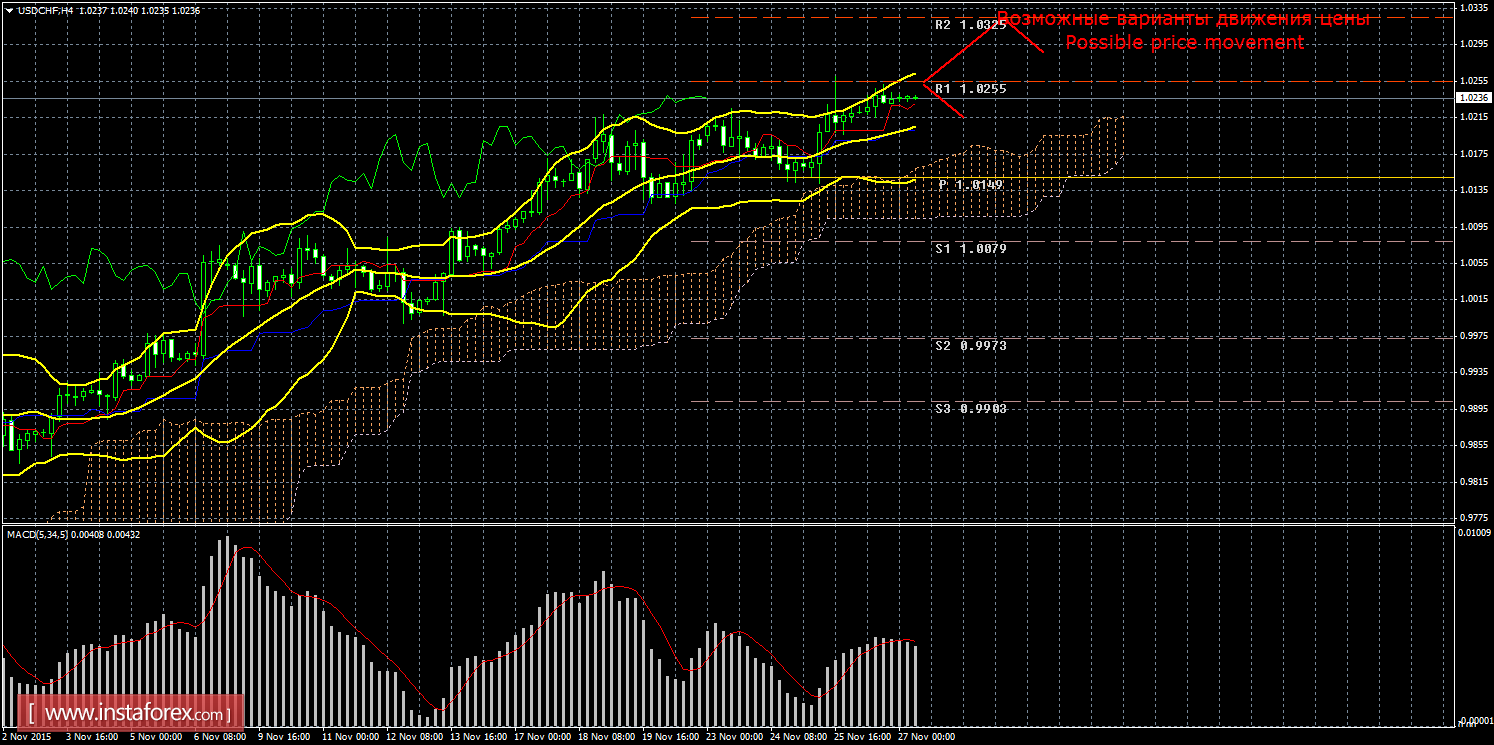Click the 'Possible price movement' annotation text
The image size is (1494, 745).
[x=1184, y=42]
